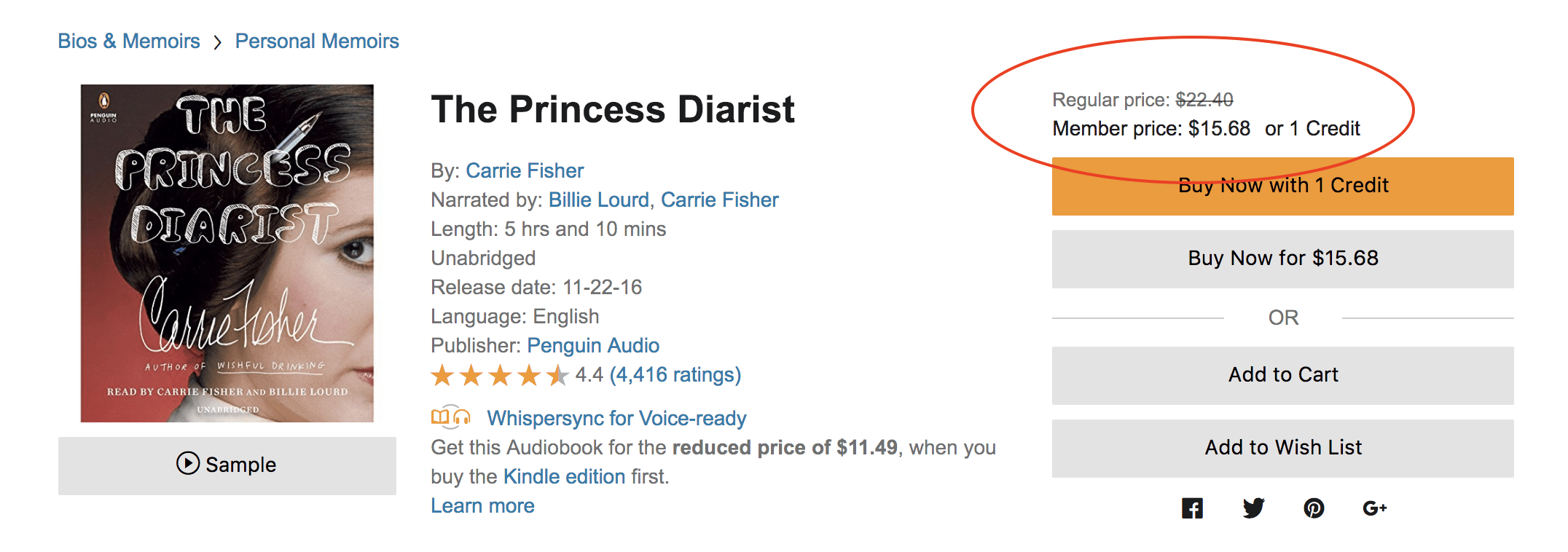This screenshot has height=552, width=1568.
Task: Pin the audiobook to Pinterest
Action: pos(1314,508)
